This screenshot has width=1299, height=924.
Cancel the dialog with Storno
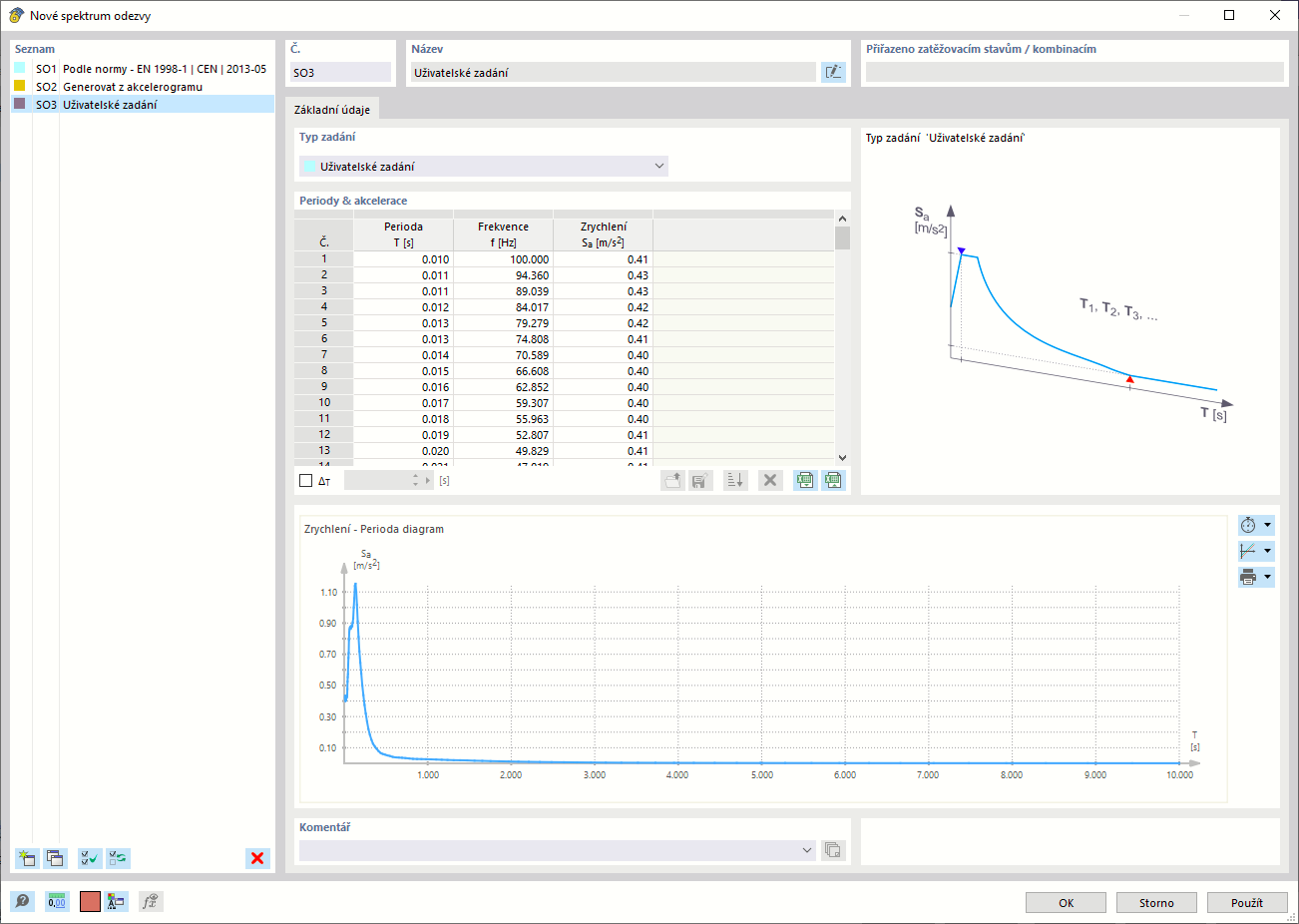tap(1156, 902)
